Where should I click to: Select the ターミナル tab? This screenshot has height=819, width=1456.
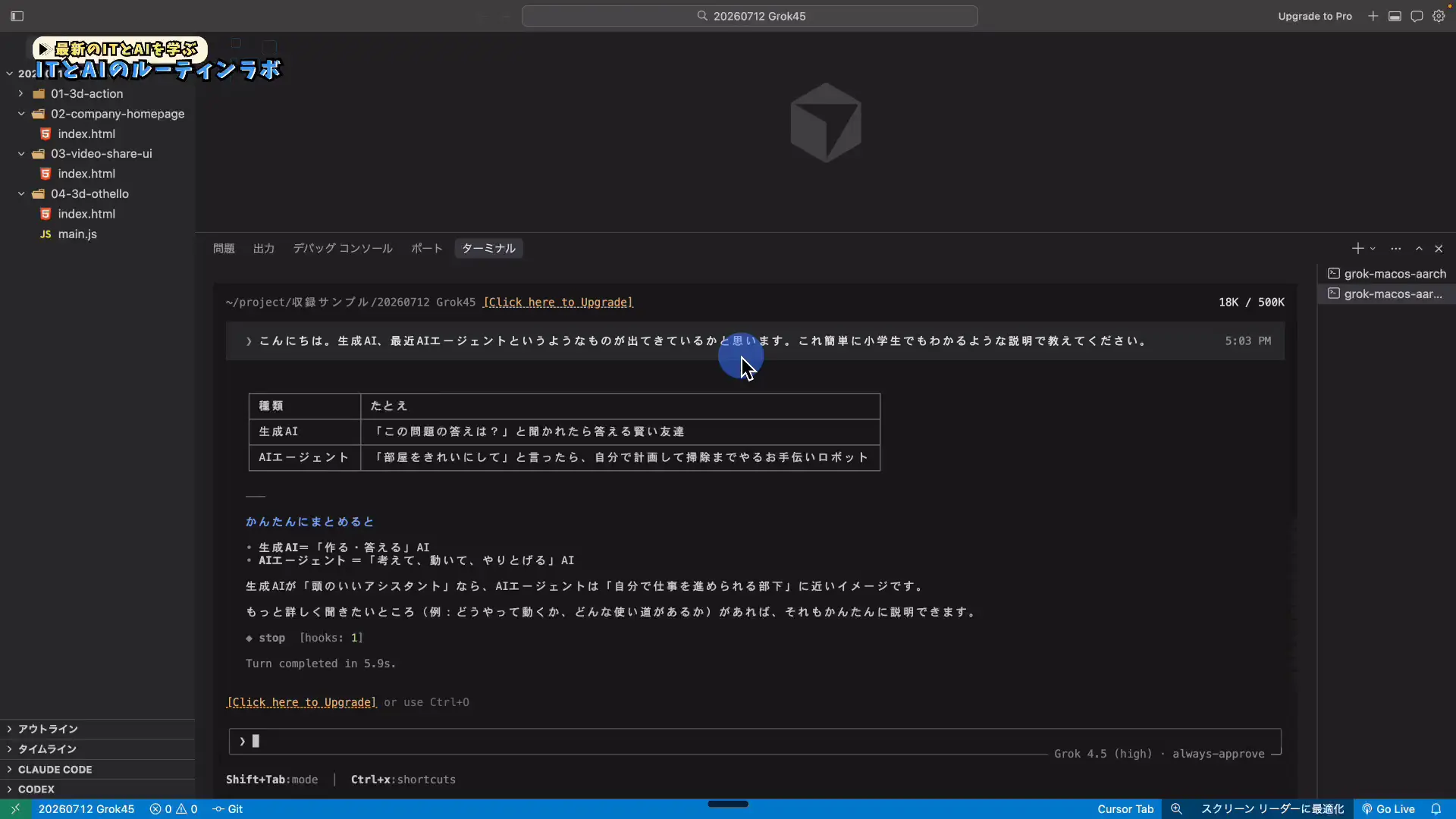[488, 249]
